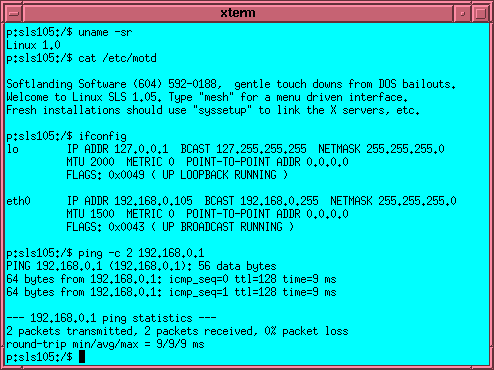This screenshot has height=370, width=494.
Task: Click the 'cat /etc/motd' command text
Action: [117, 58]
